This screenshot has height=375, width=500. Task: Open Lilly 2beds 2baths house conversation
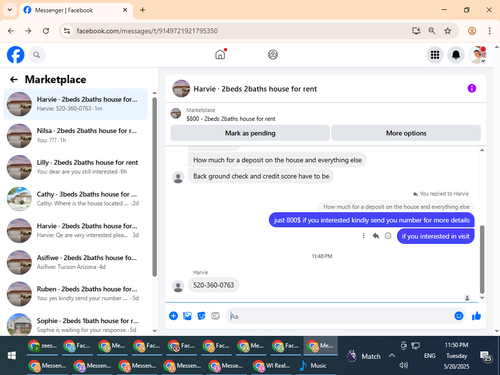click(x=75, y=167)
